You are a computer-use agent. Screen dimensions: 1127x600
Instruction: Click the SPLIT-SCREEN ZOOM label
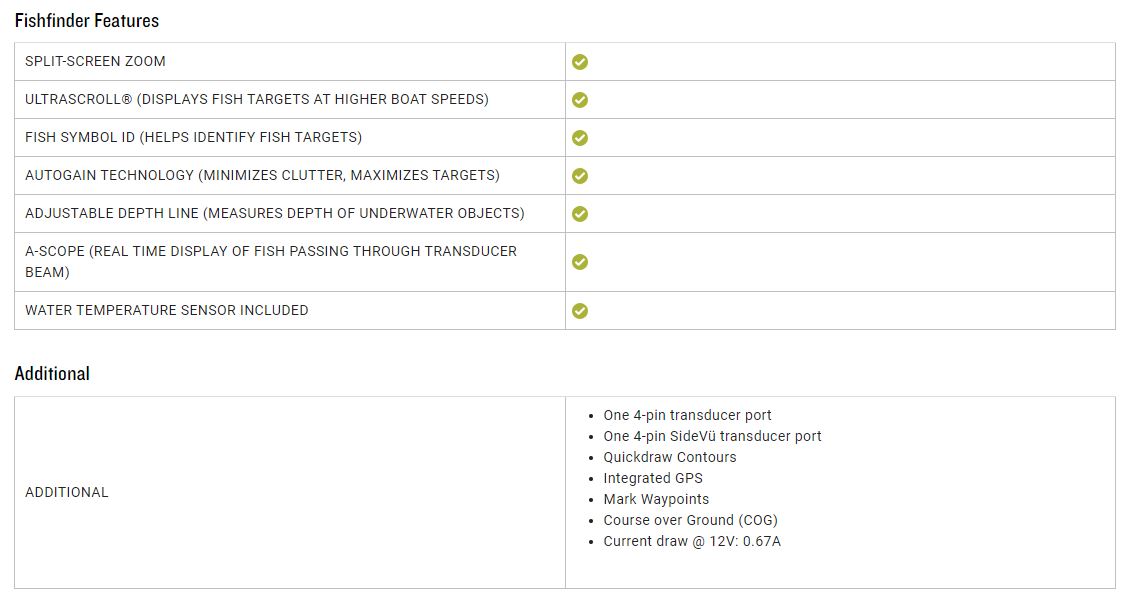(x=95, y=61)
